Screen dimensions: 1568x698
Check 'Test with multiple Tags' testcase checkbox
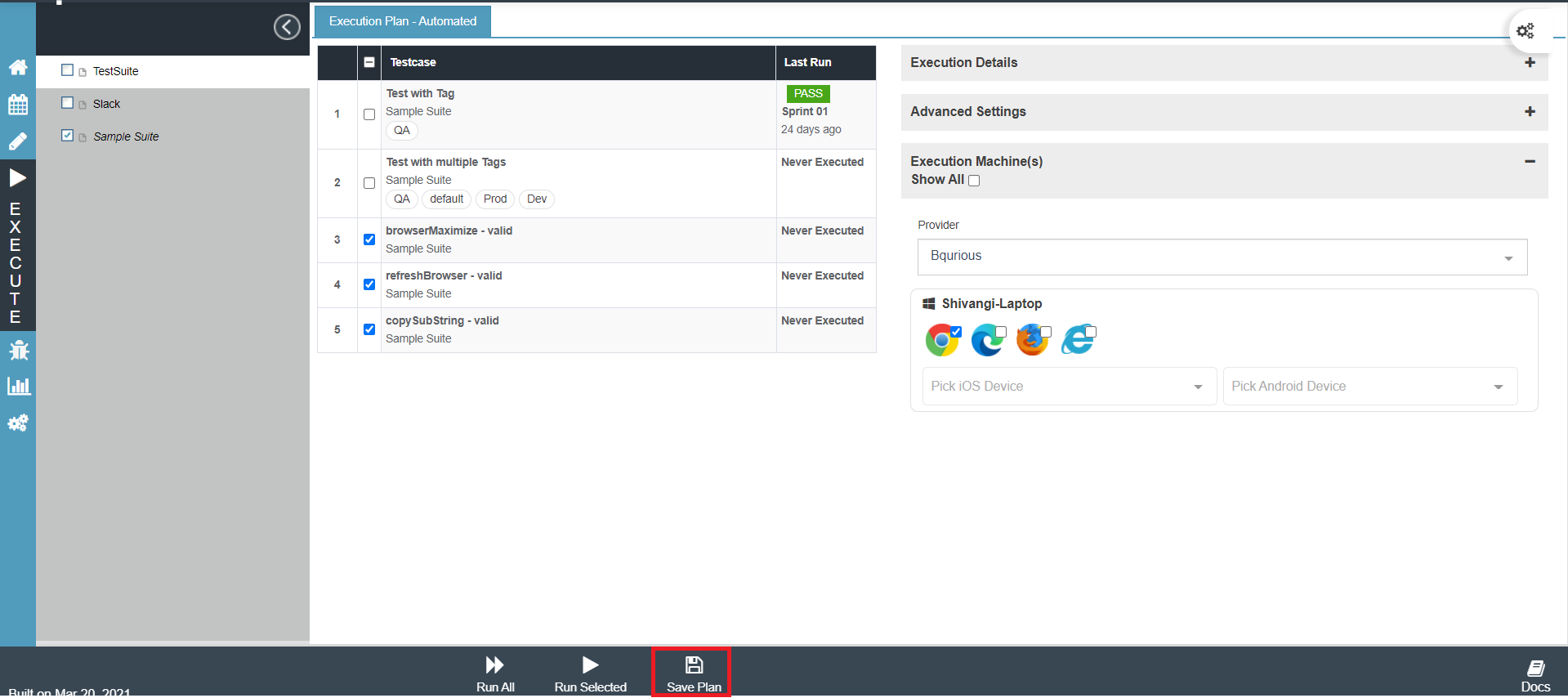pyautogui.click(x=369, y=183)
